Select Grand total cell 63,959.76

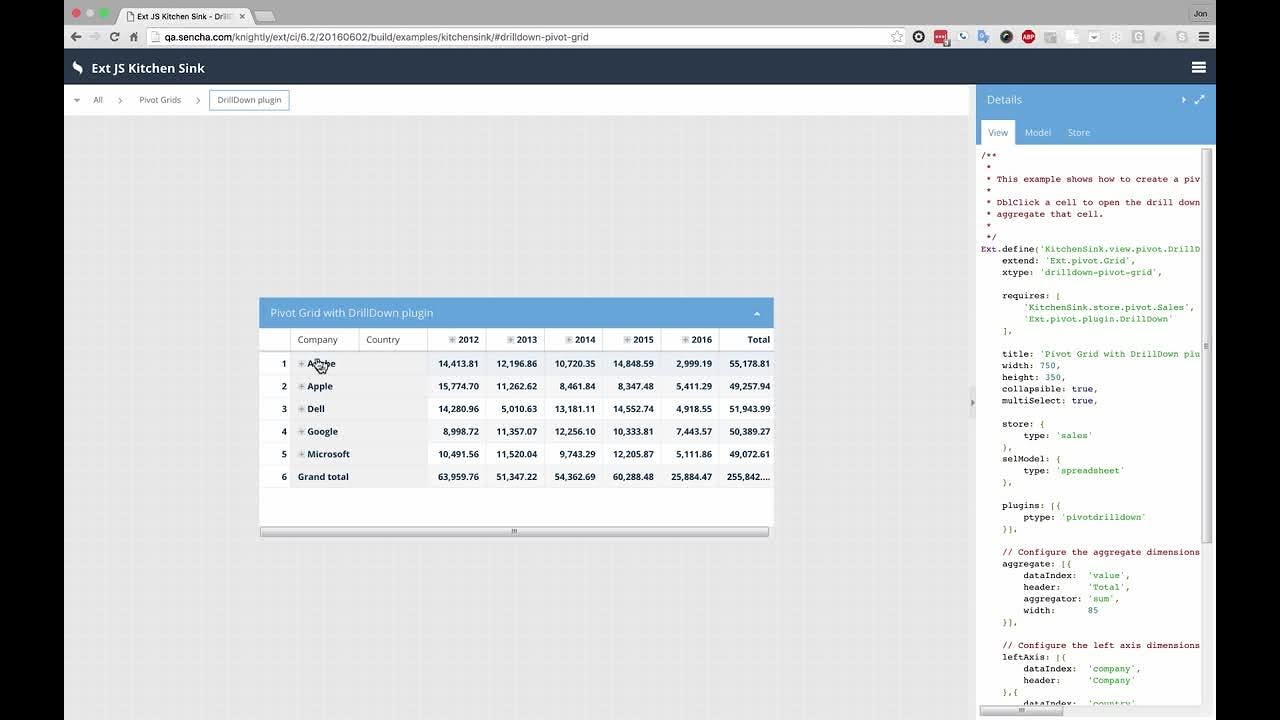[457, 477]
